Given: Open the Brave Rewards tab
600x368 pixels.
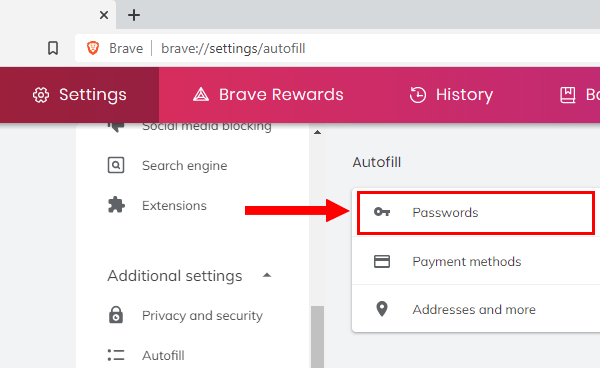Looking at the screenshot, I should [x=268, y=95].
